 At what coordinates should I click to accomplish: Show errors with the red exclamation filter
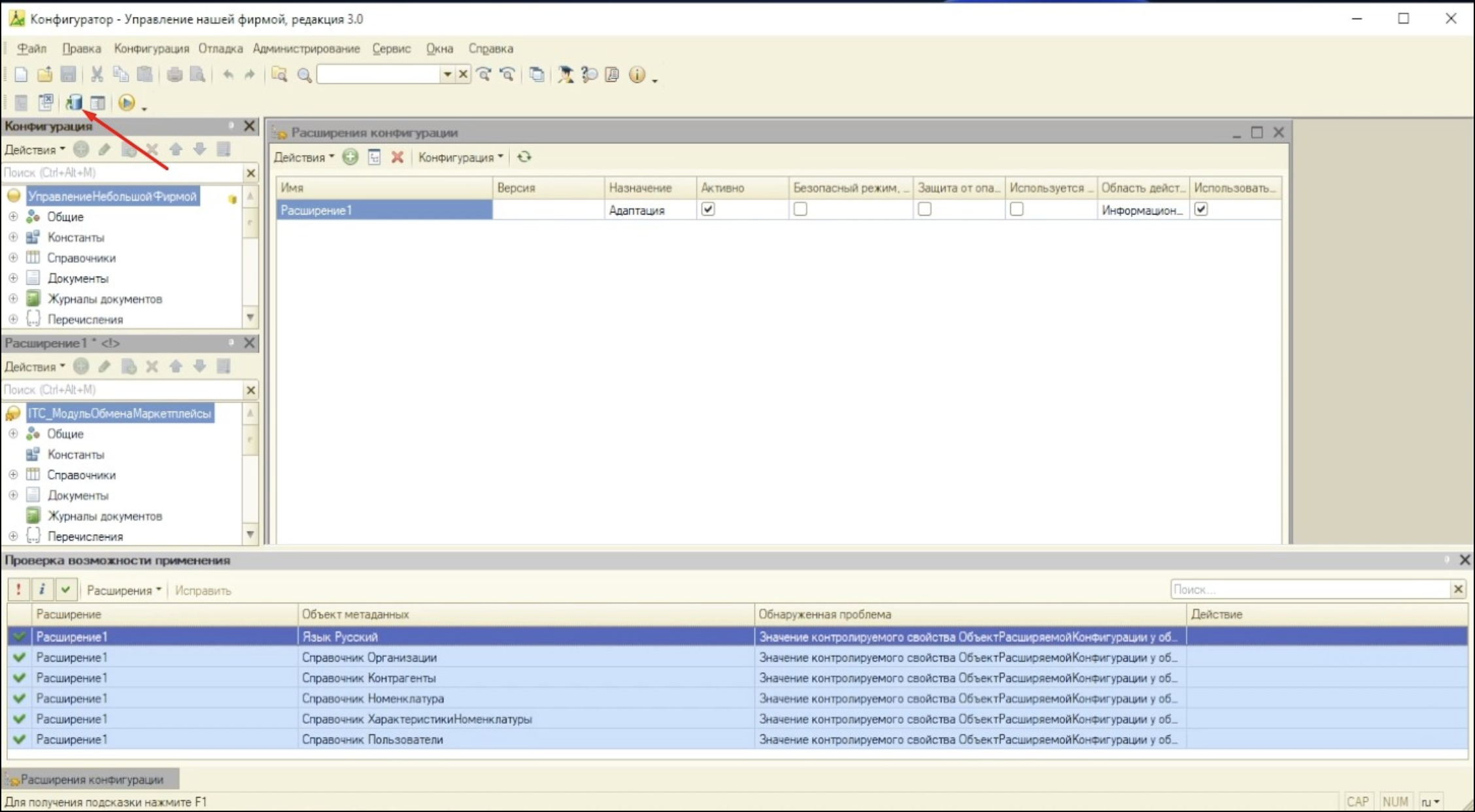point(18,590)
